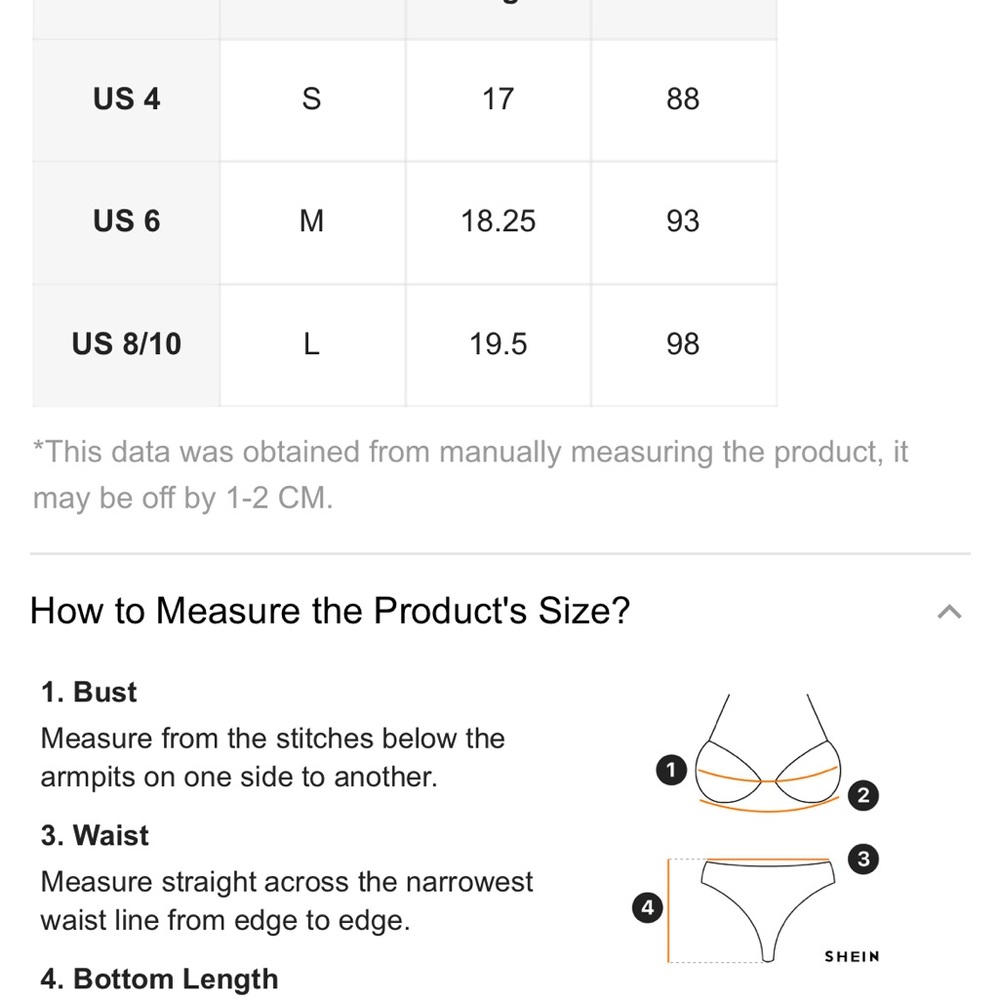Select the US 6 size row header
Viewport: 1000px width, 1000px height.
coord(126,221)
